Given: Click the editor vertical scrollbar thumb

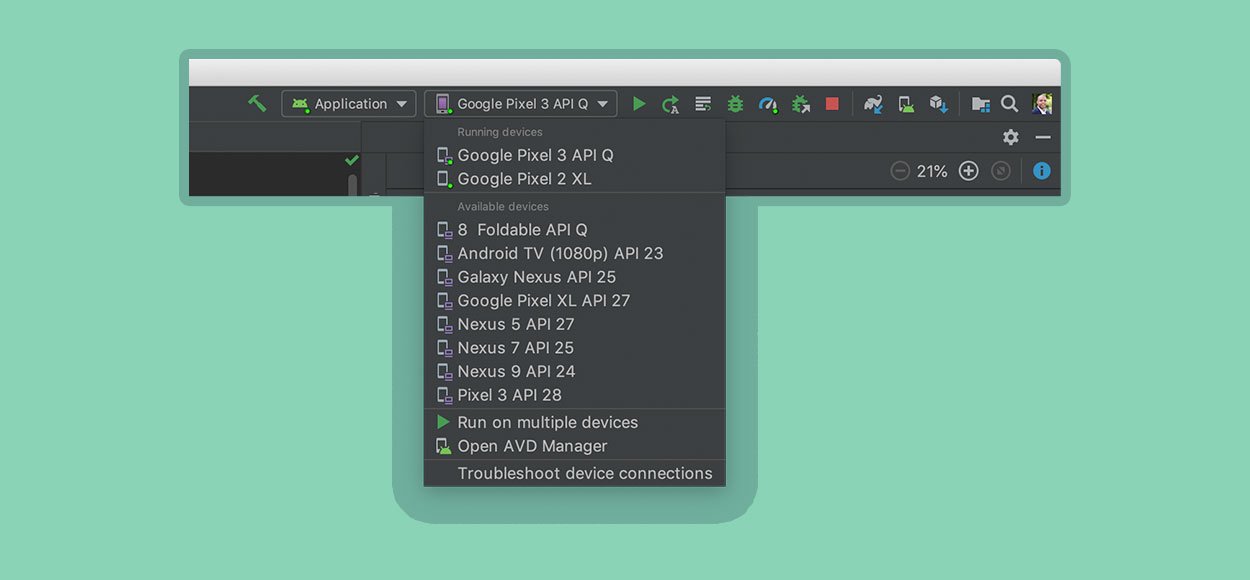Looking at the screenshot, I should [x=352, y=185].
